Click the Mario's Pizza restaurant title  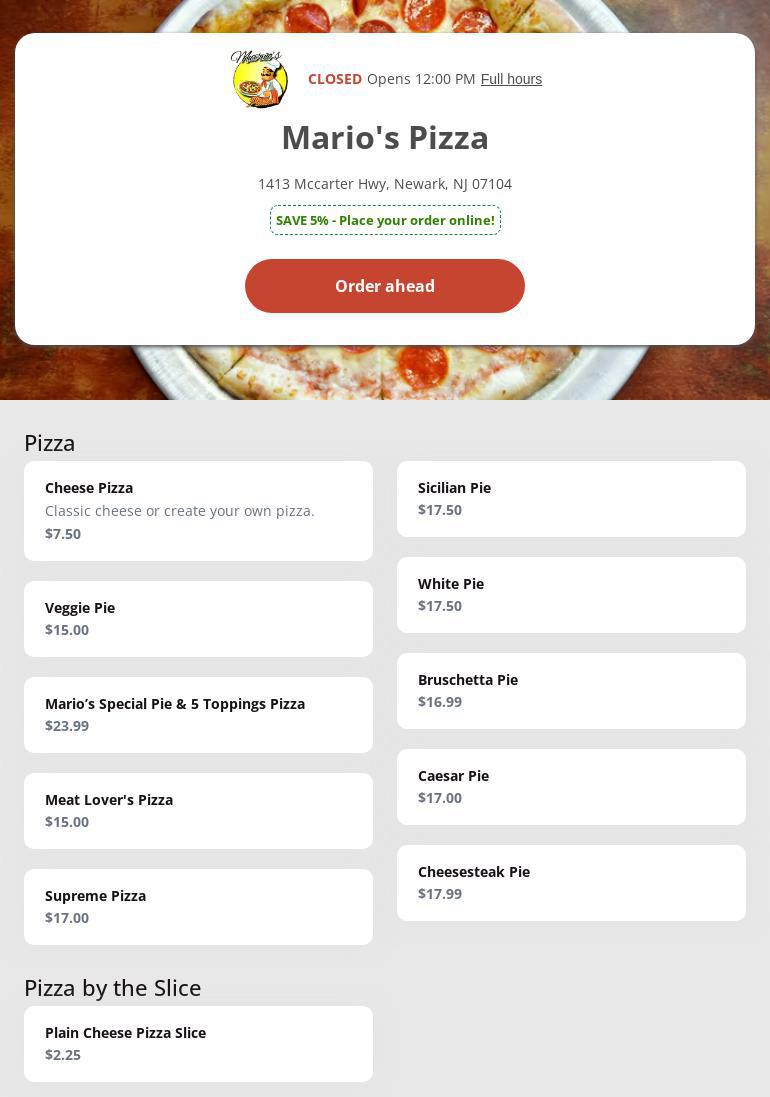click(385, 138)
